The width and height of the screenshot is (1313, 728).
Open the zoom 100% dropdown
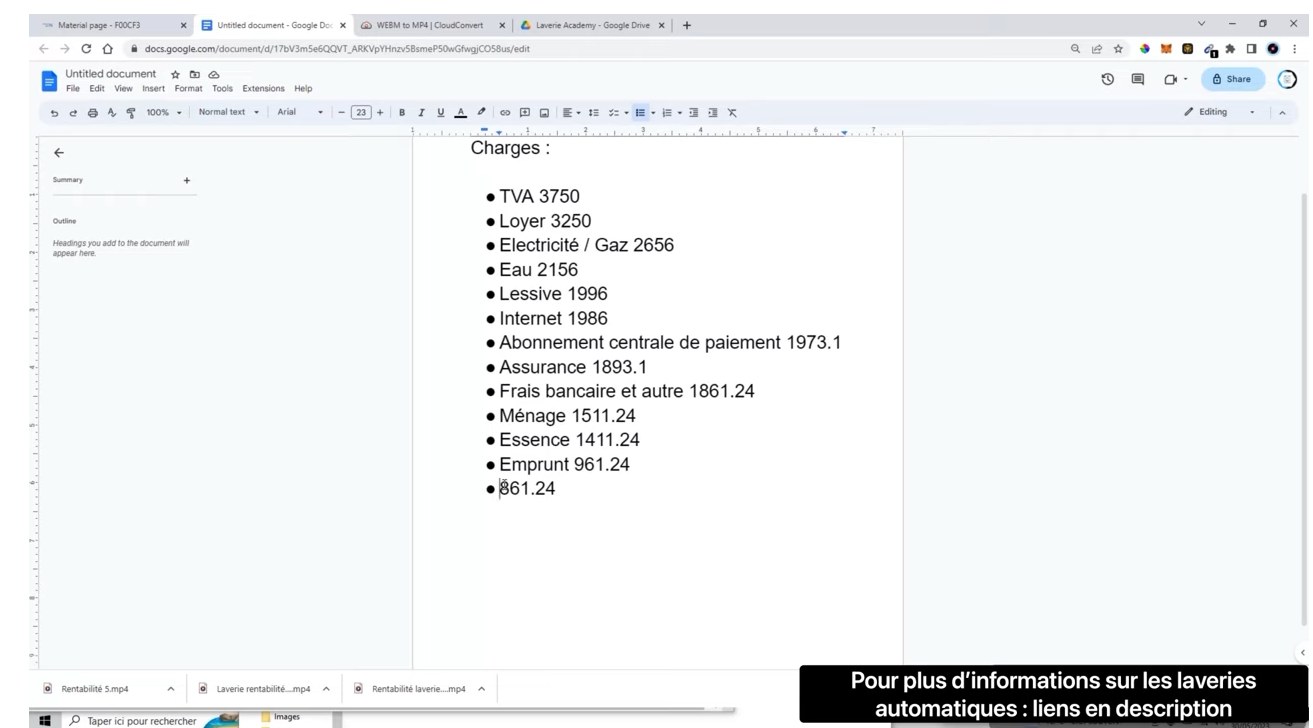coord(165,113)
